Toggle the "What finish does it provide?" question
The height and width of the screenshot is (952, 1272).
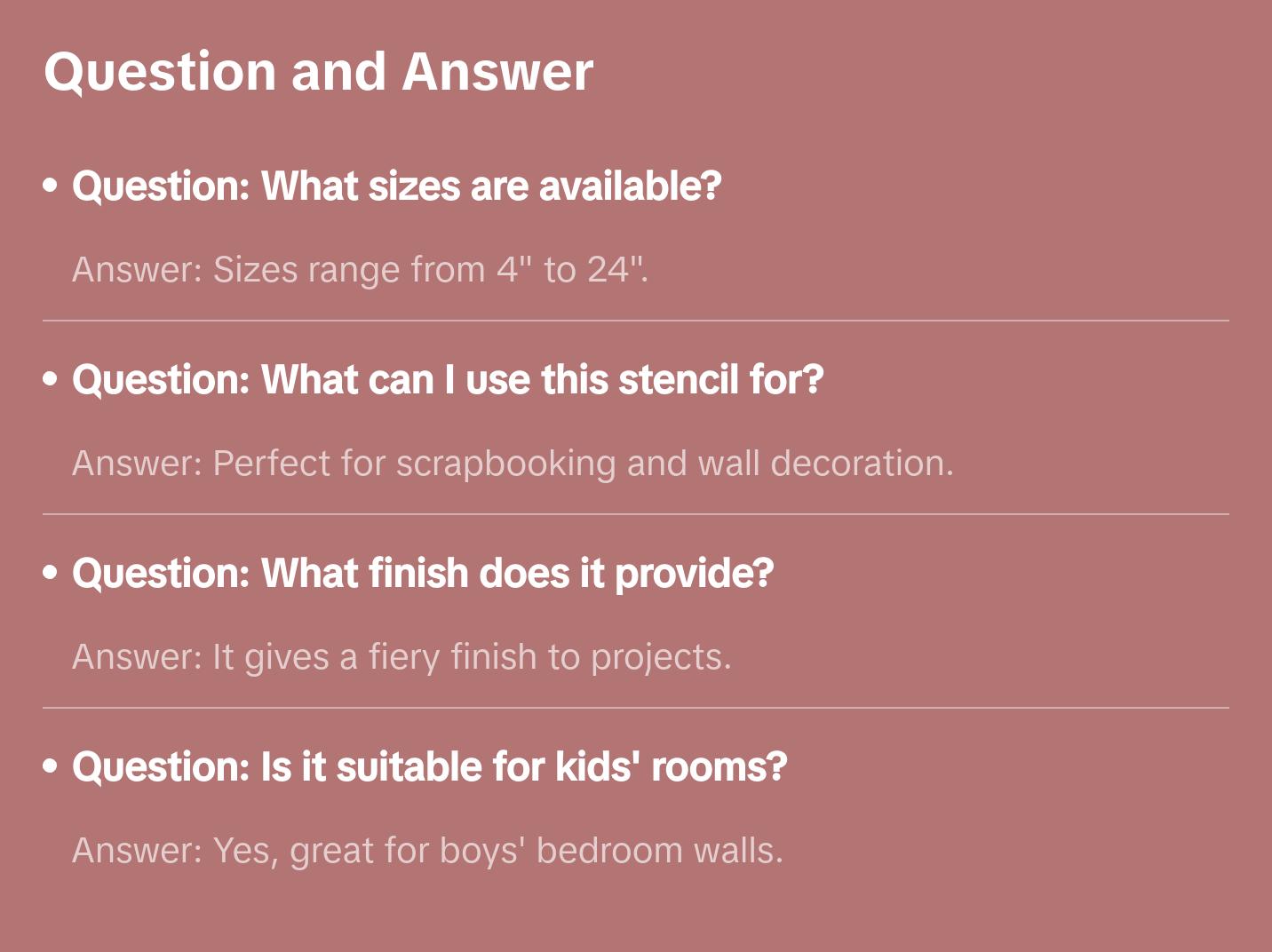[423, 574]
